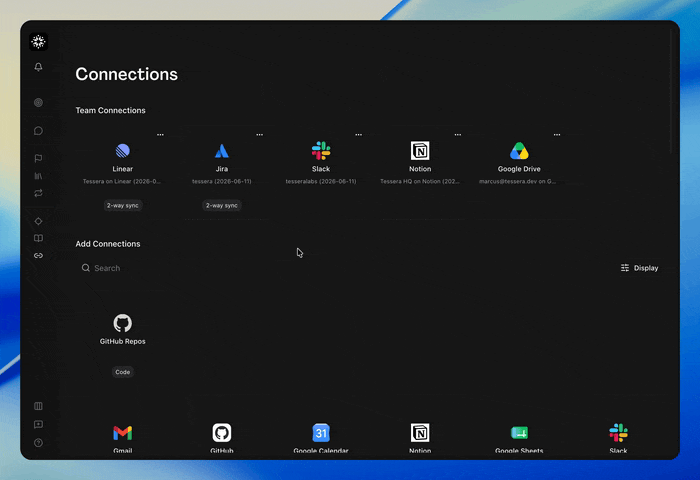Open the chat bubble icon in sidebar
This screenshot has width=700, height=480.
tap(38, 130)
